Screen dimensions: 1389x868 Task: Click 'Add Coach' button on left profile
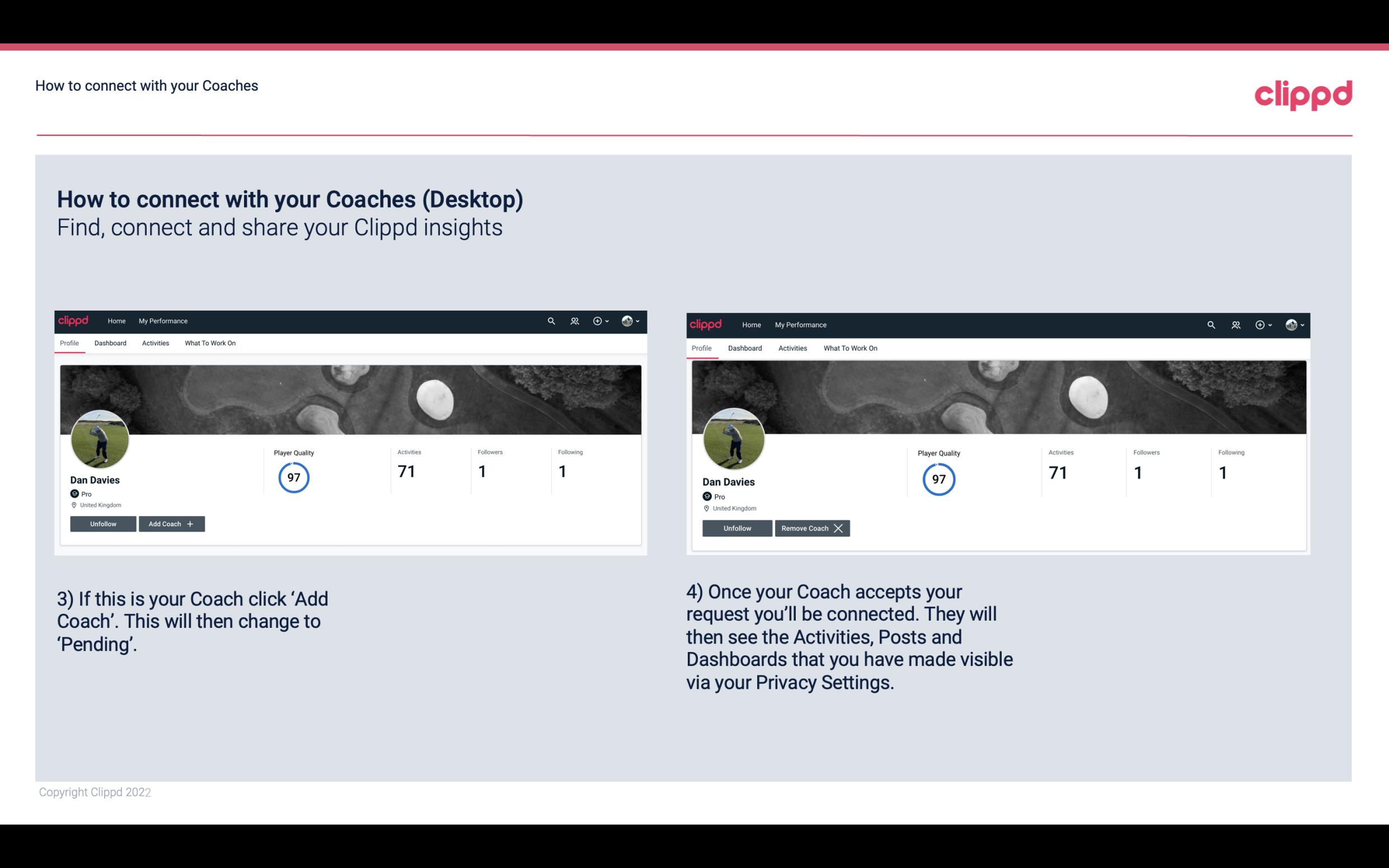tap(170, 523)
